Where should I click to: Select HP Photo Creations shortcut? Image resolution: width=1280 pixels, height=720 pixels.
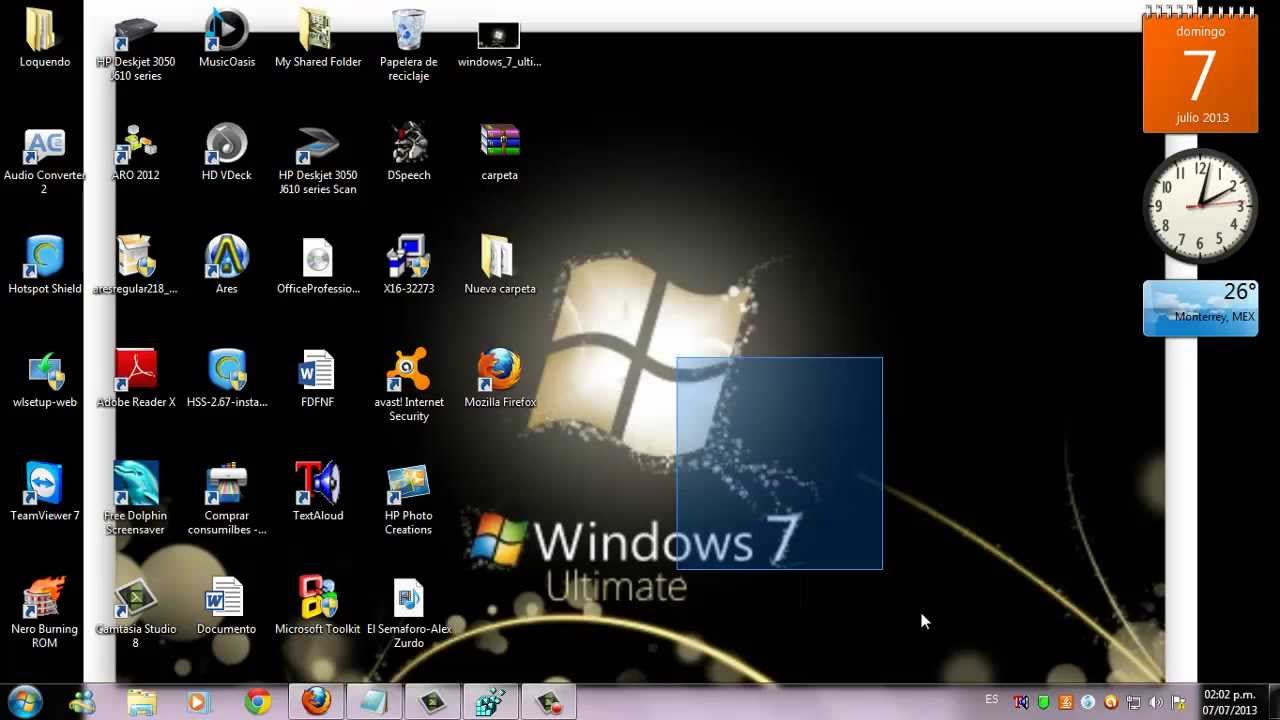pyautogui.click(x=408, y=499)
